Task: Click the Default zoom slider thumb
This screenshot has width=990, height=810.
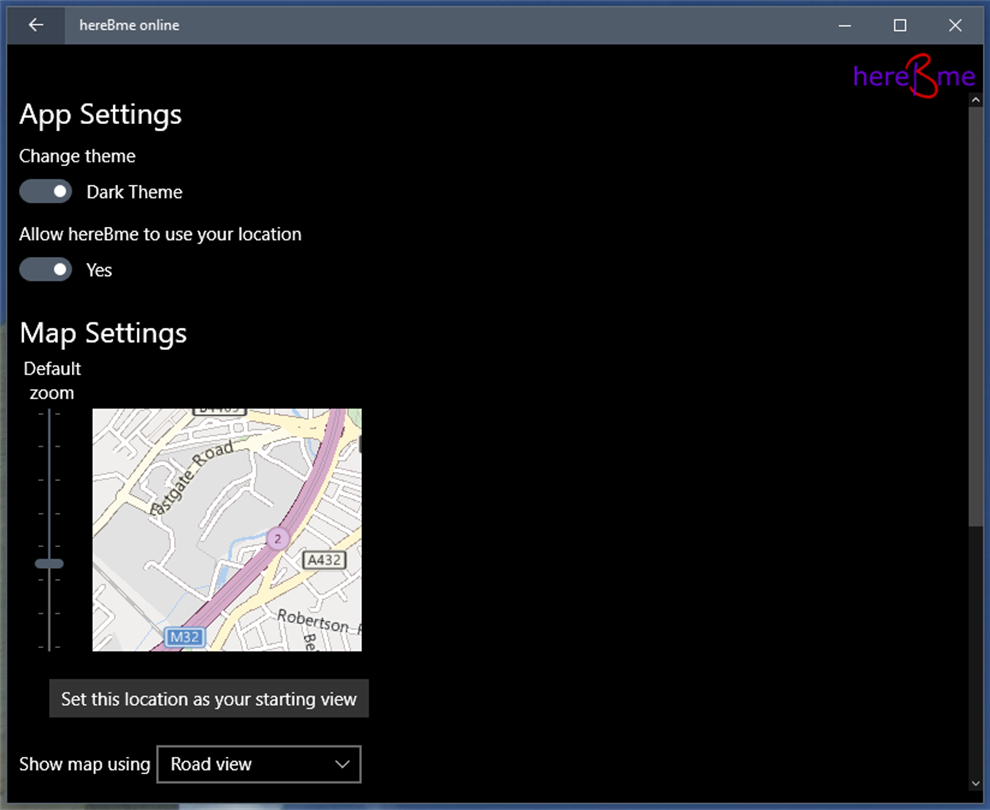Action: click(x=49, y=564)
